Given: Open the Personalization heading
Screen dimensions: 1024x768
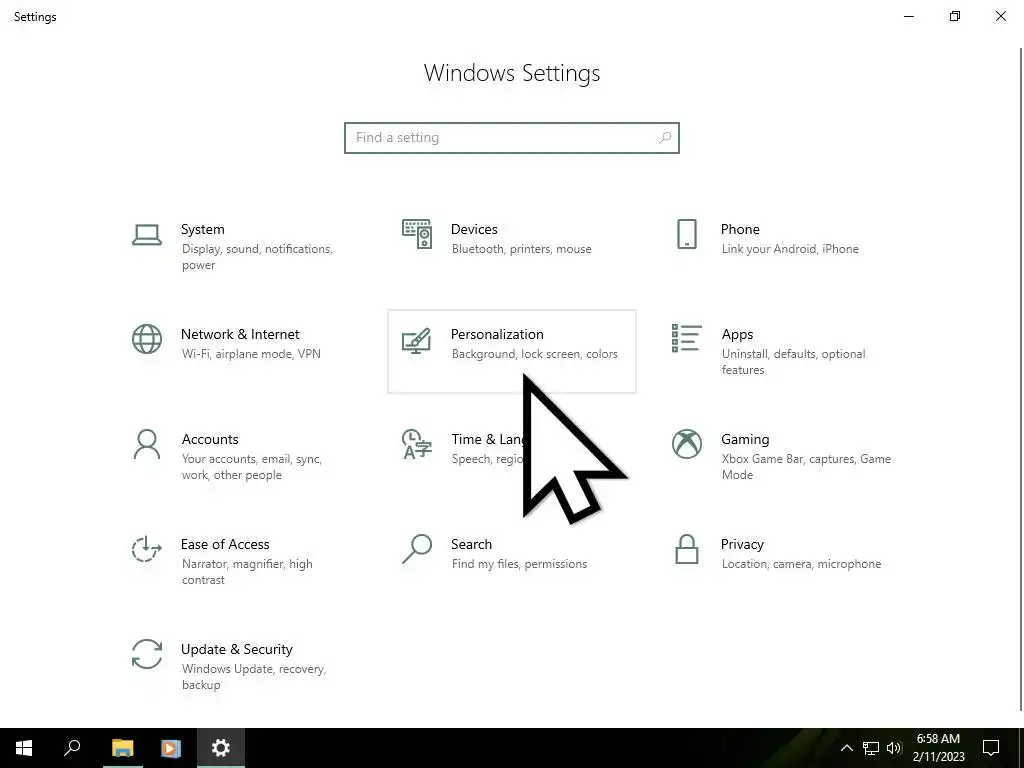Looking at the screenshot, I should coord(497,334).
